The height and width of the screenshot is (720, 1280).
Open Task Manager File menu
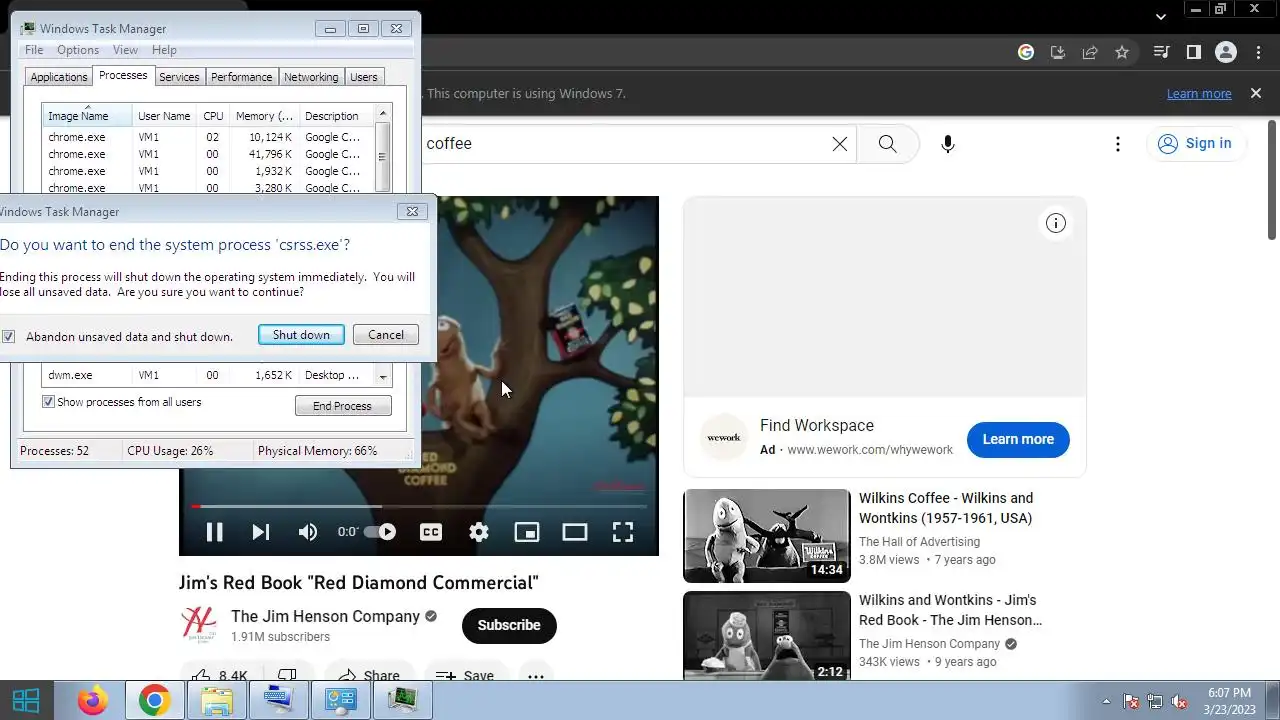click(34, 50)
